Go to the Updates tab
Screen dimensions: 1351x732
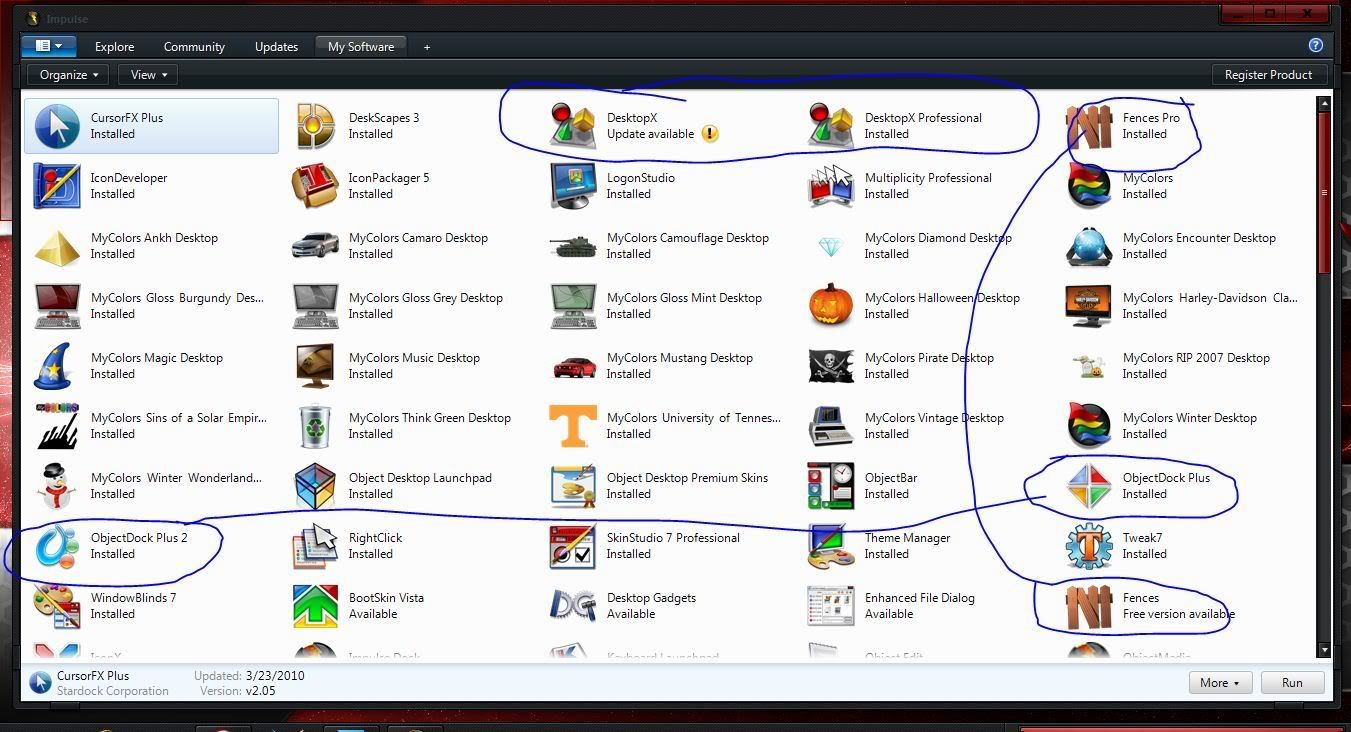276,46
